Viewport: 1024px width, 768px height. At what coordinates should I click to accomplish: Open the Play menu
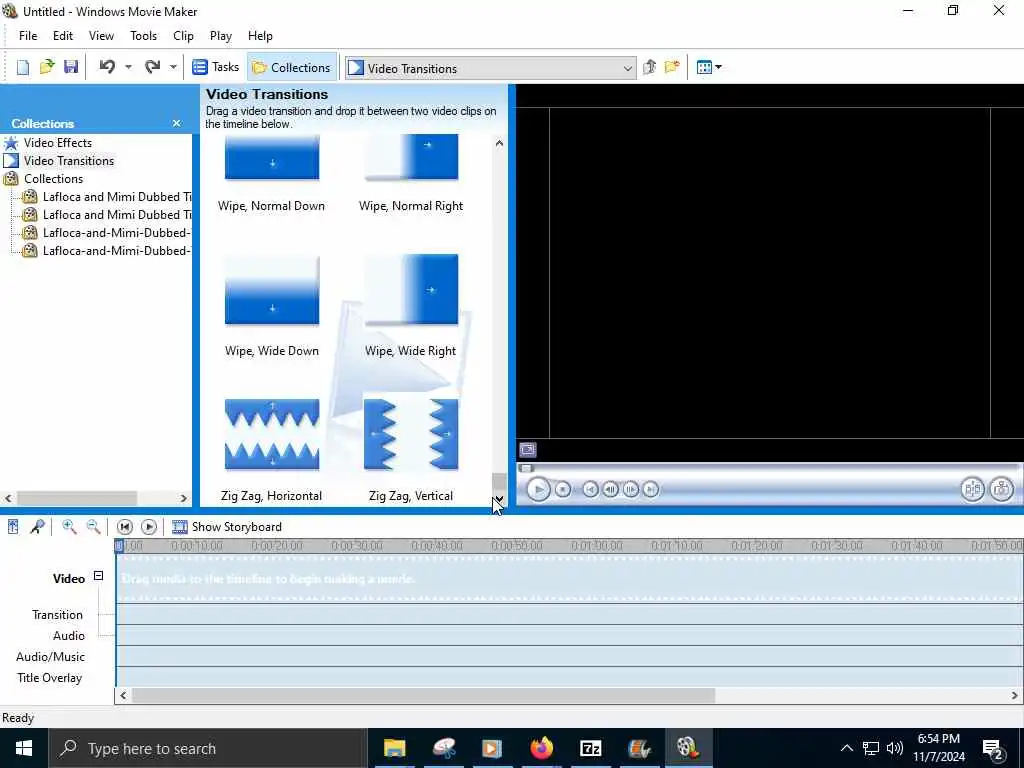point(221,36)
